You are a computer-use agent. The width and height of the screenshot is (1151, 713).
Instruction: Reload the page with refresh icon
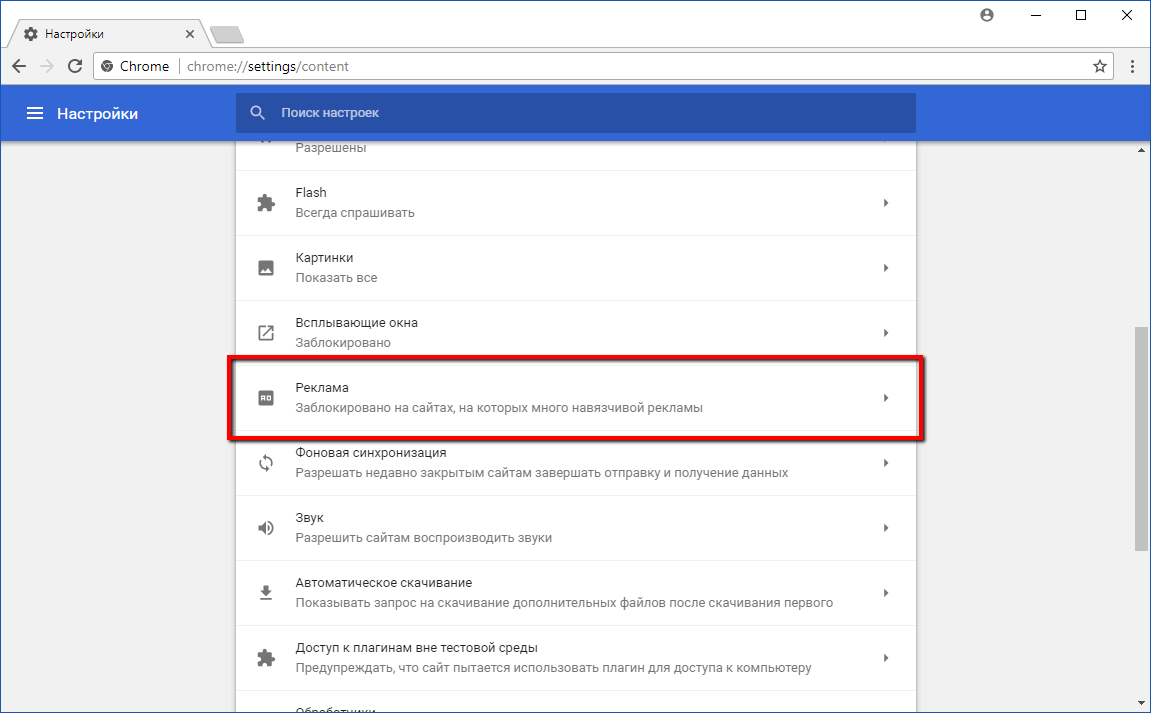pos(75,66)
